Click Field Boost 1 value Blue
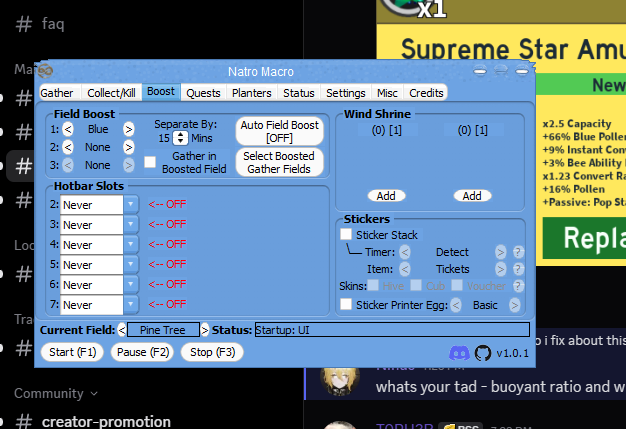Viewport: 626px width, 429px height. 98,129
